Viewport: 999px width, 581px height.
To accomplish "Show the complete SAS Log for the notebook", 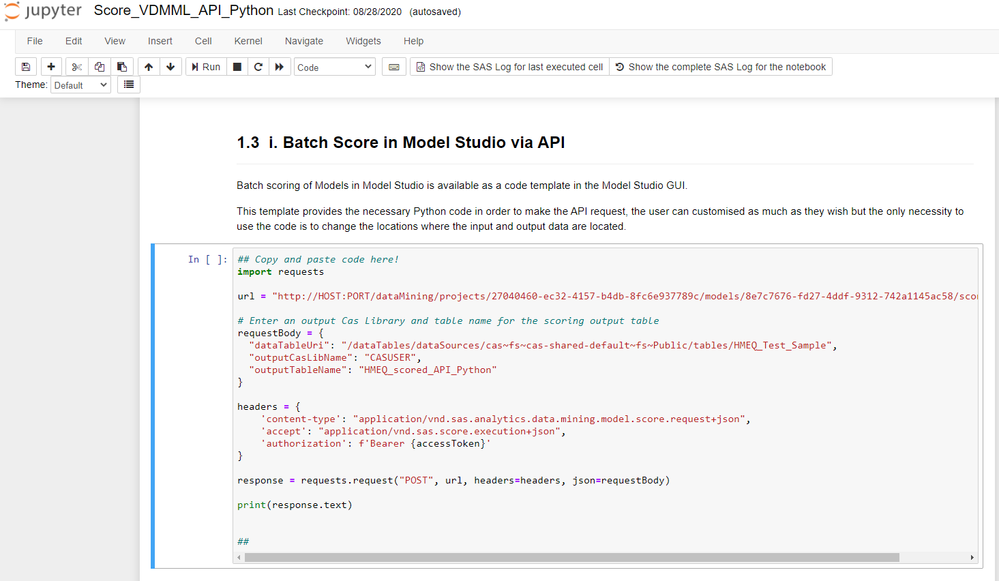I will tap(720, 67).
